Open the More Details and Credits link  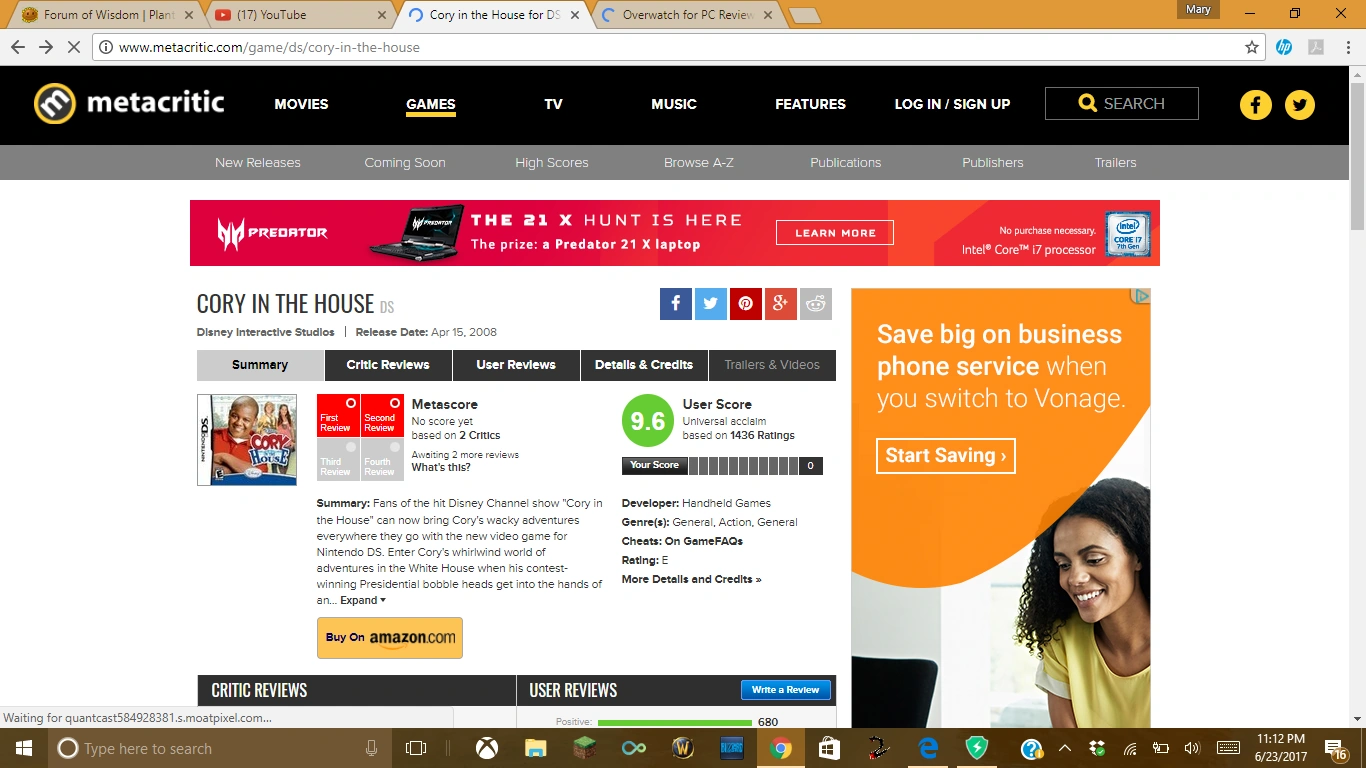pyautogui.click(x=691, y=579)
